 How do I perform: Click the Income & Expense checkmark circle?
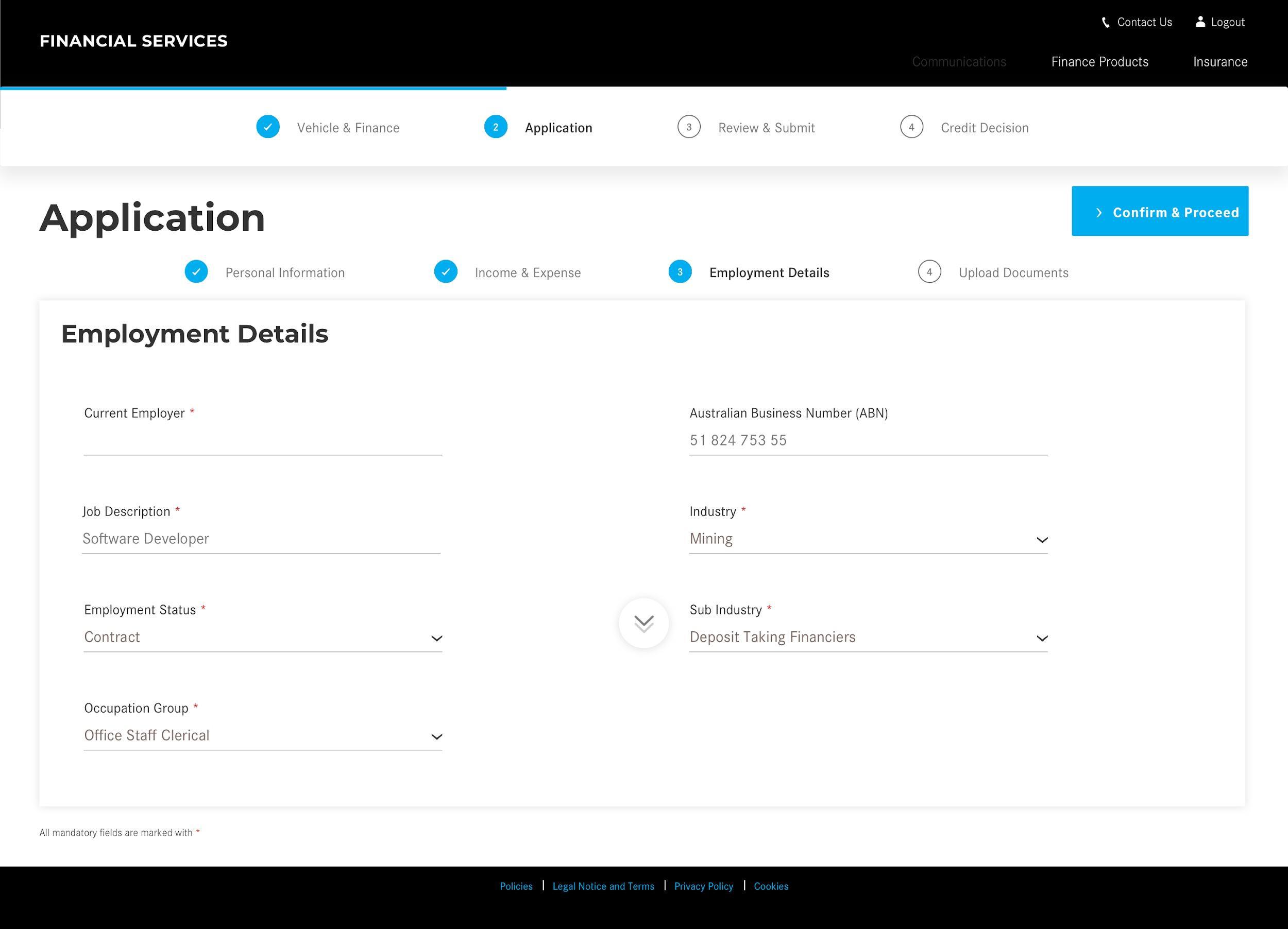click(446, 272)
